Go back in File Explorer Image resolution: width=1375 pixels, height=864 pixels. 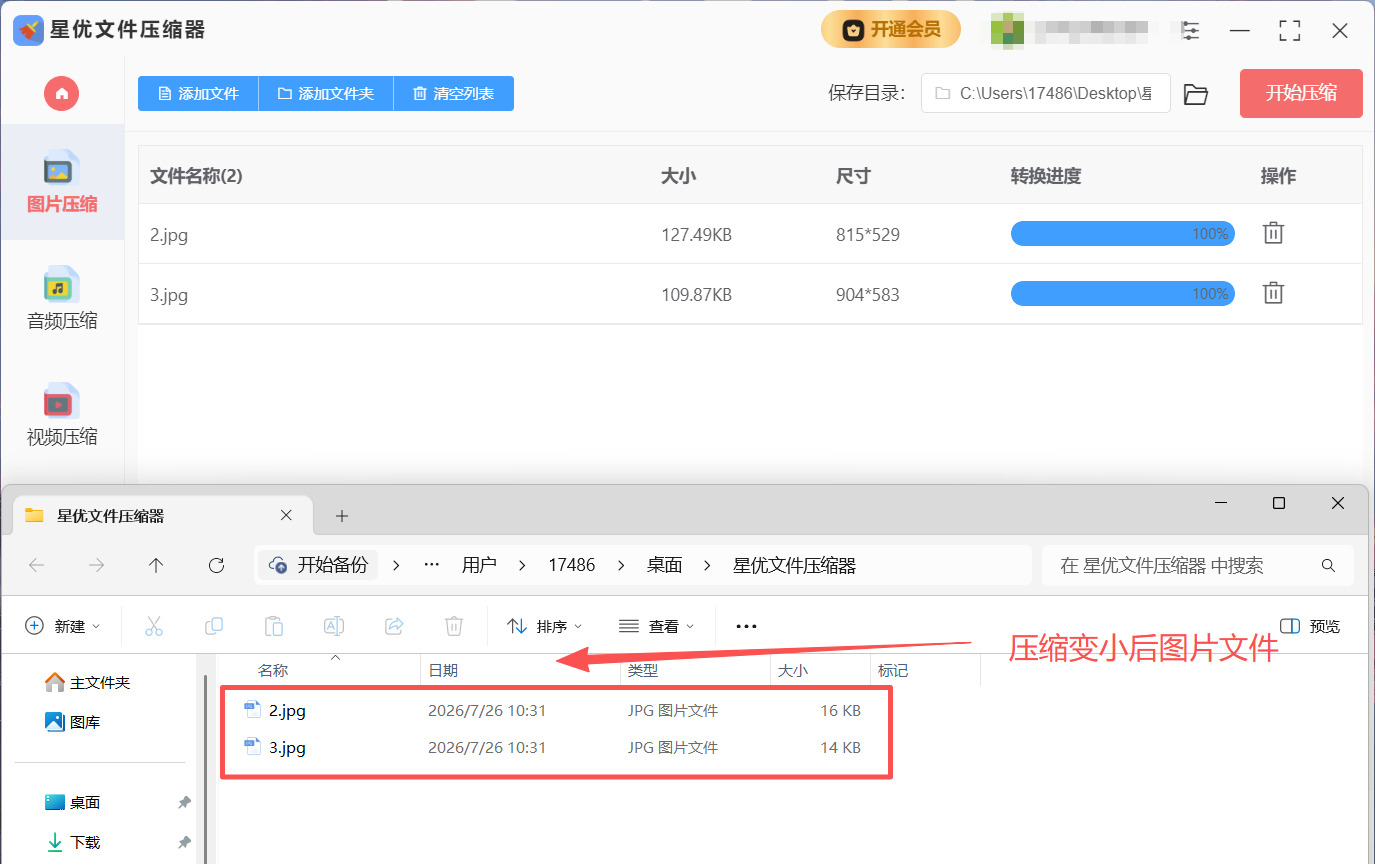pos(37,565)
